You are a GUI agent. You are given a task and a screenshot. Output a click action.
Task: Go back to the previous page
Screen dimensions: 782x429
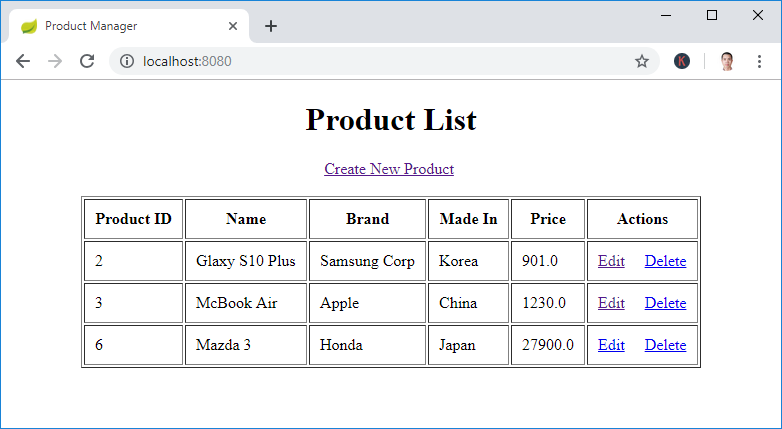point(23,61)
